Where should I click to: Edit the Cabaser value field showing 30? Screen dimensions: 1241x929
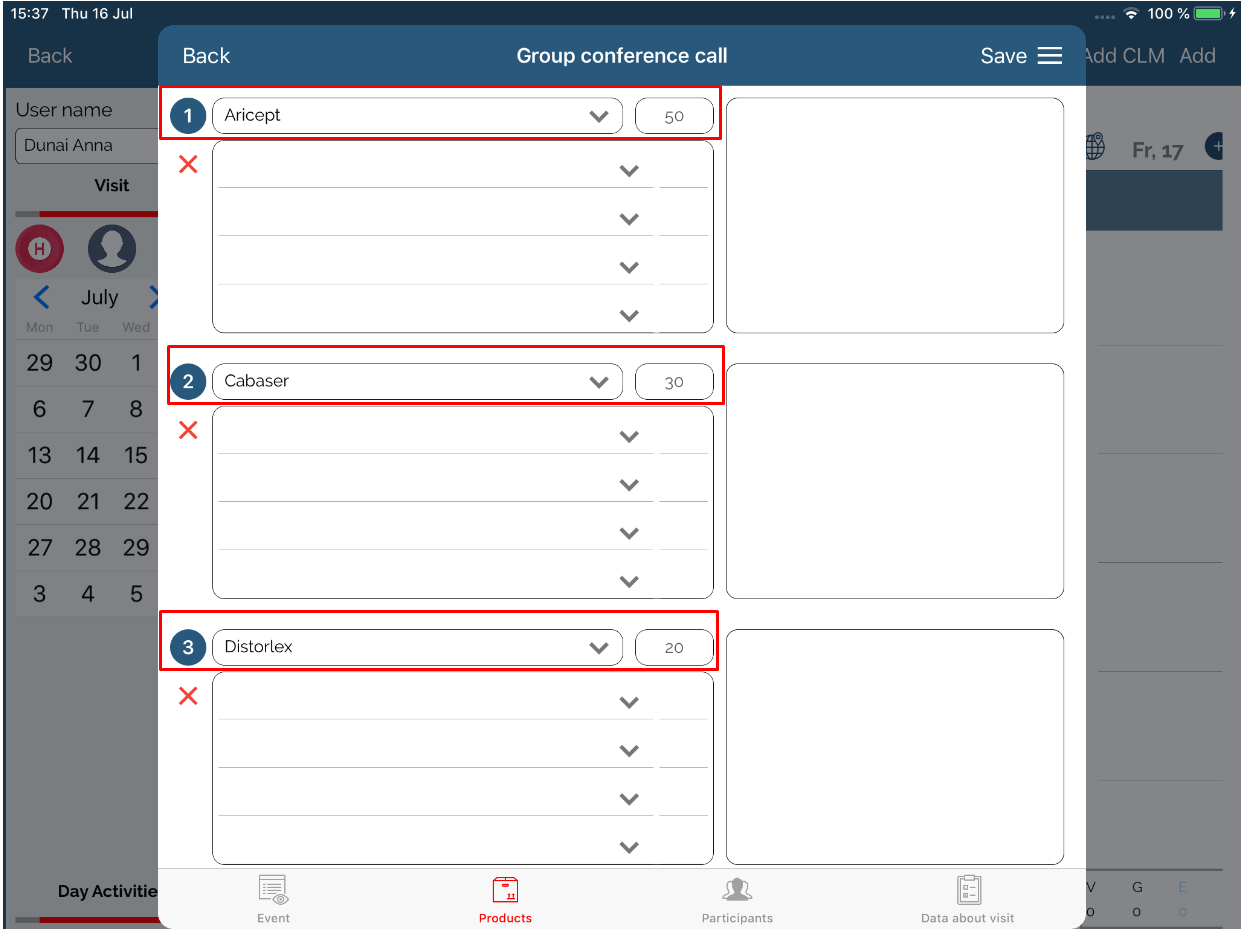674,382
